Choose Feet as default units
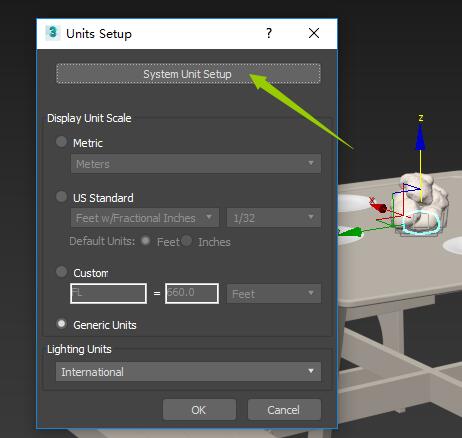 pos(145,241)
